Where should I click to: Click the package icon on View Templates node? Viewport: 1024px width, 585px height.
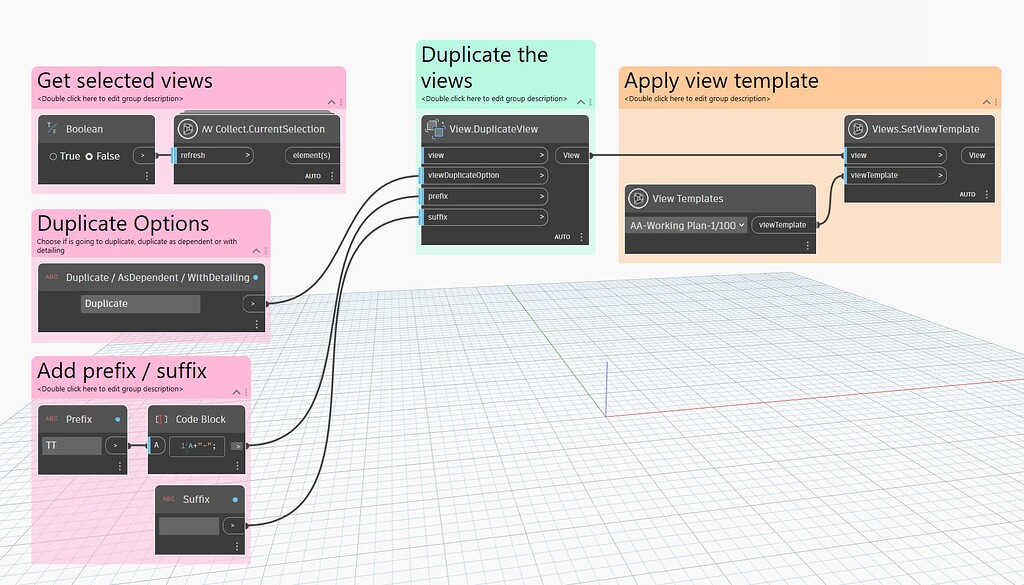click(638, 198)
